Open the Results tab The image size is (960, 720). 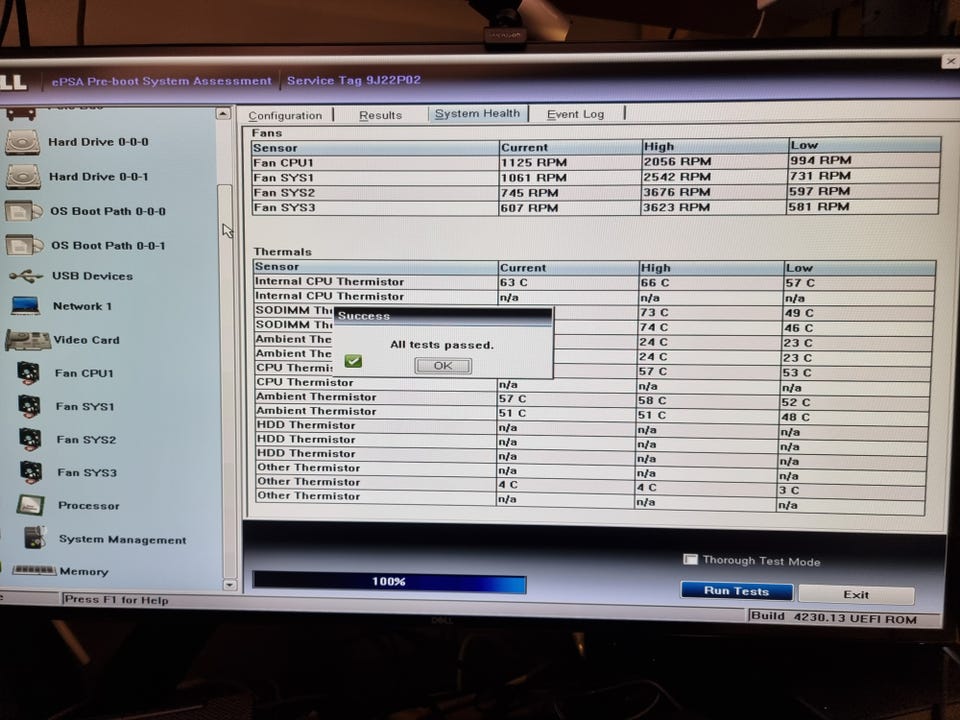tap(380, 115)
